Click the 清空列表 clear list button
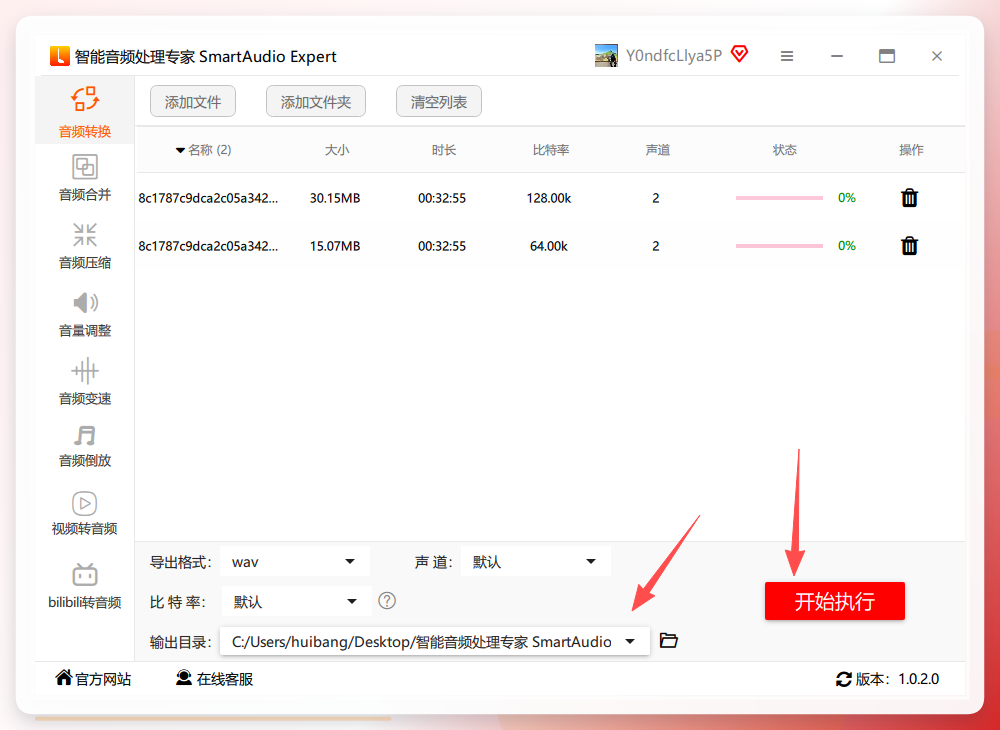This screenshot has width=1000, height=730. (439, 101)
